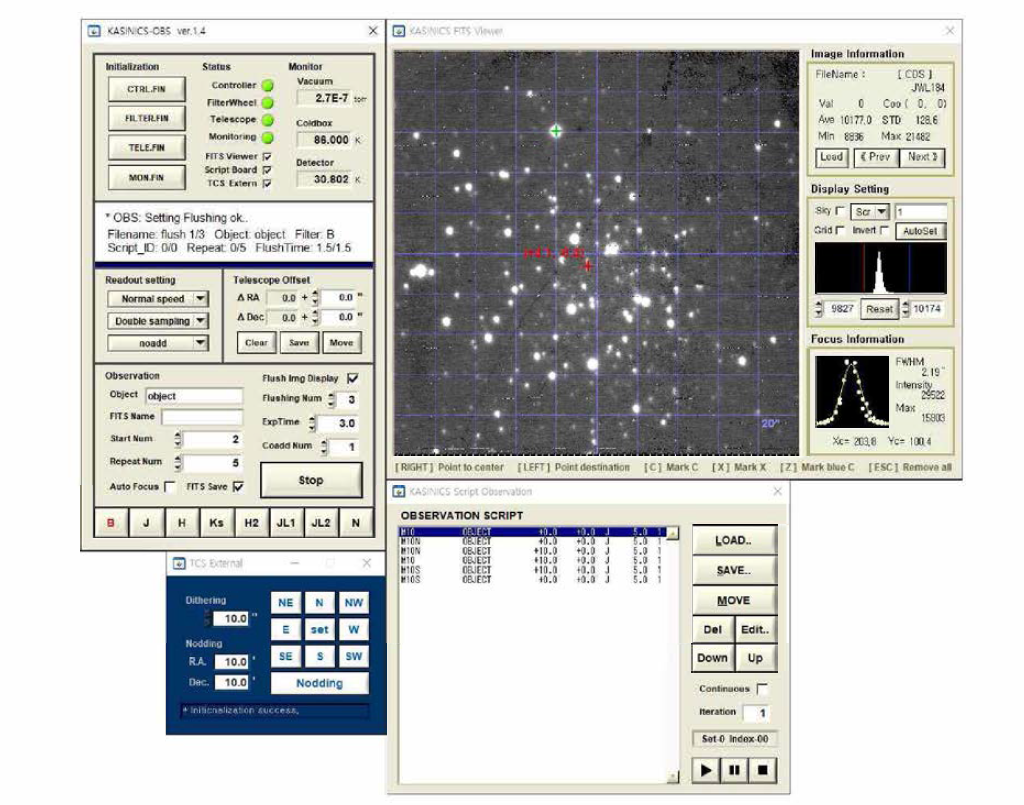Adjust the Start Num stepper

coord(178,439)
